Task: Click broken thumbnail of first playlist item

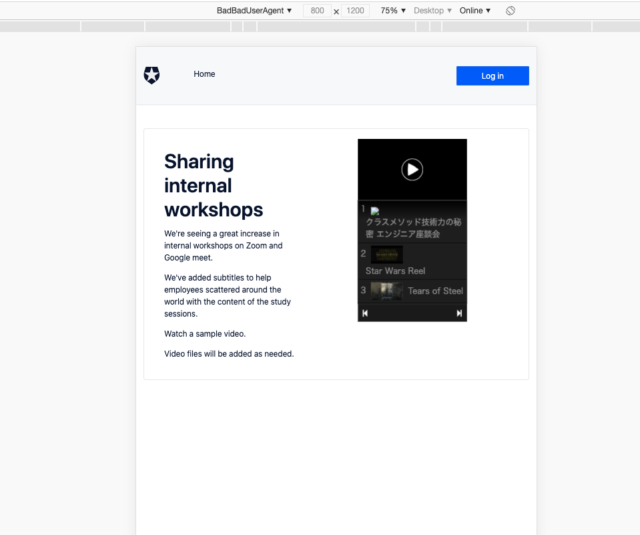Action: (x=375, y=211)
